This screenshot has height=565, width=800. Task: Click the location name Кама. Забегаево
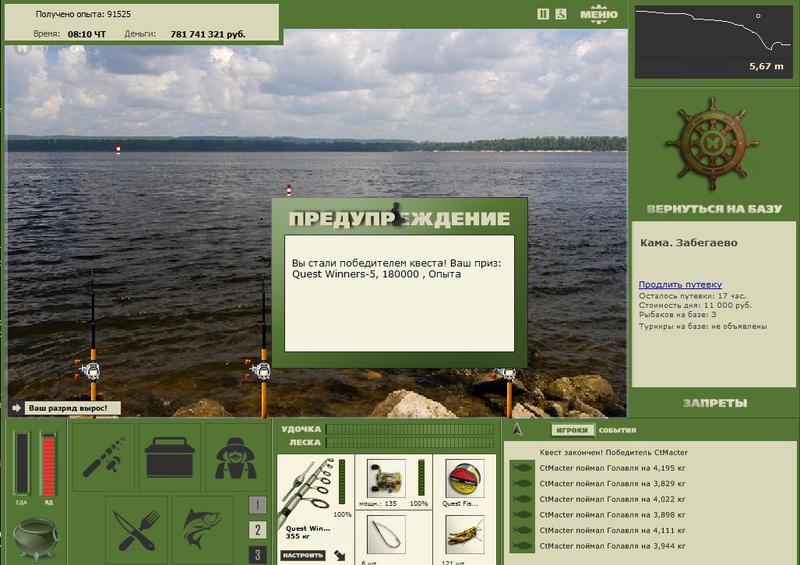(x=688, y=243)
